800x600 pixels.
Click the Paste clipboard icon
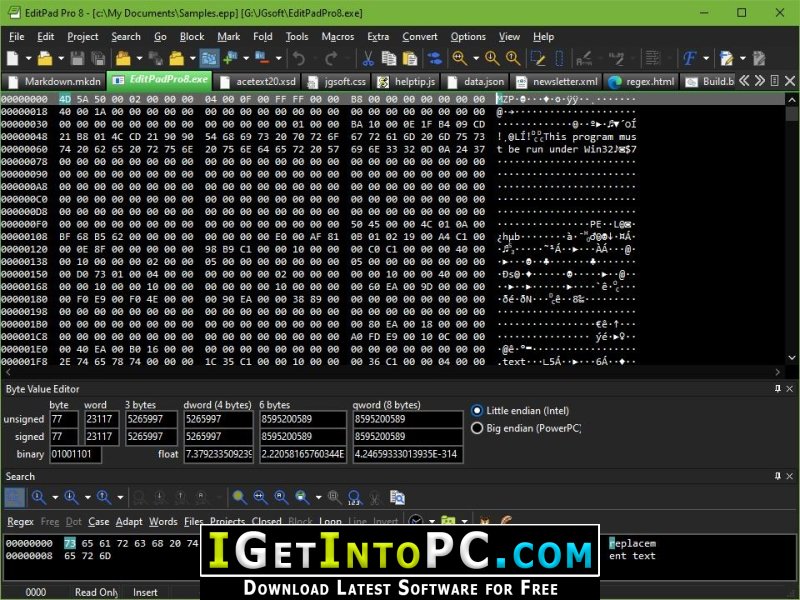pos(410,58)
